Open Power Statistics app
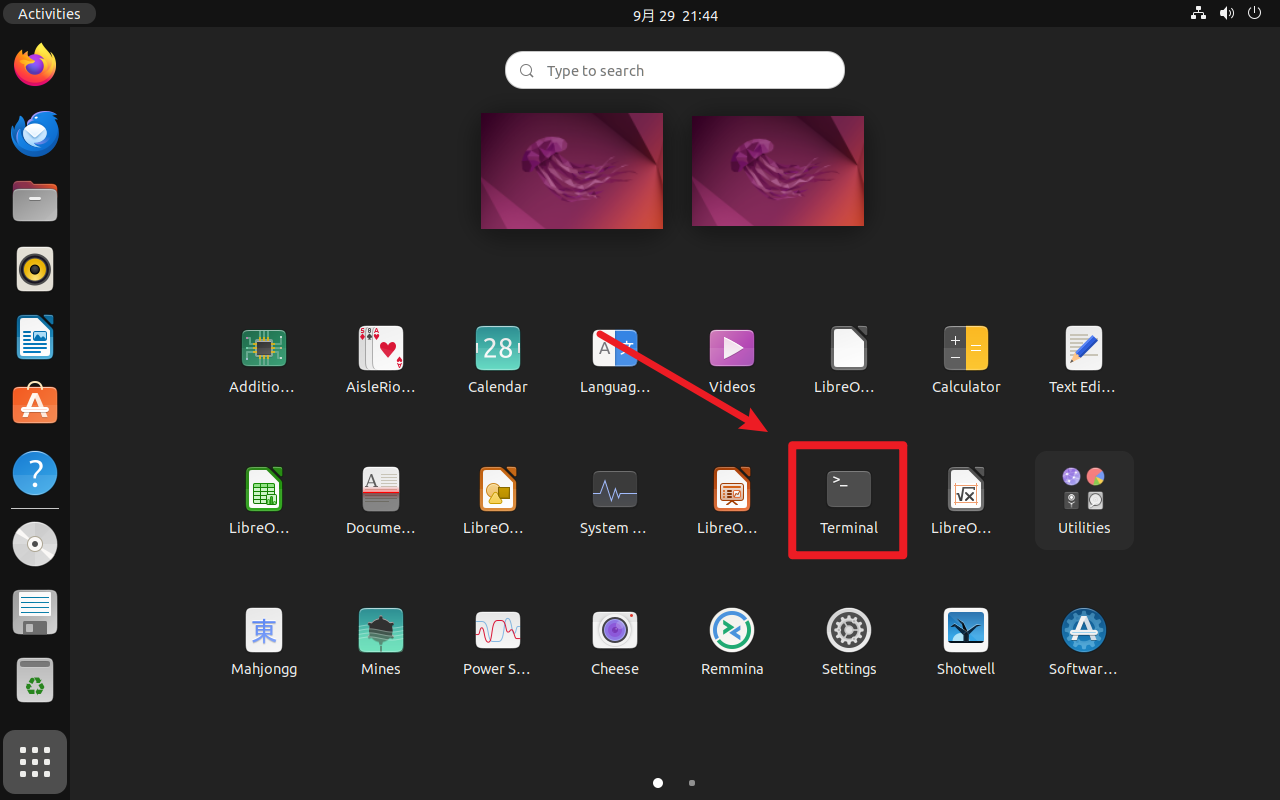The image size is (1280, 800). pyautogui.click(x=498, y=630)
